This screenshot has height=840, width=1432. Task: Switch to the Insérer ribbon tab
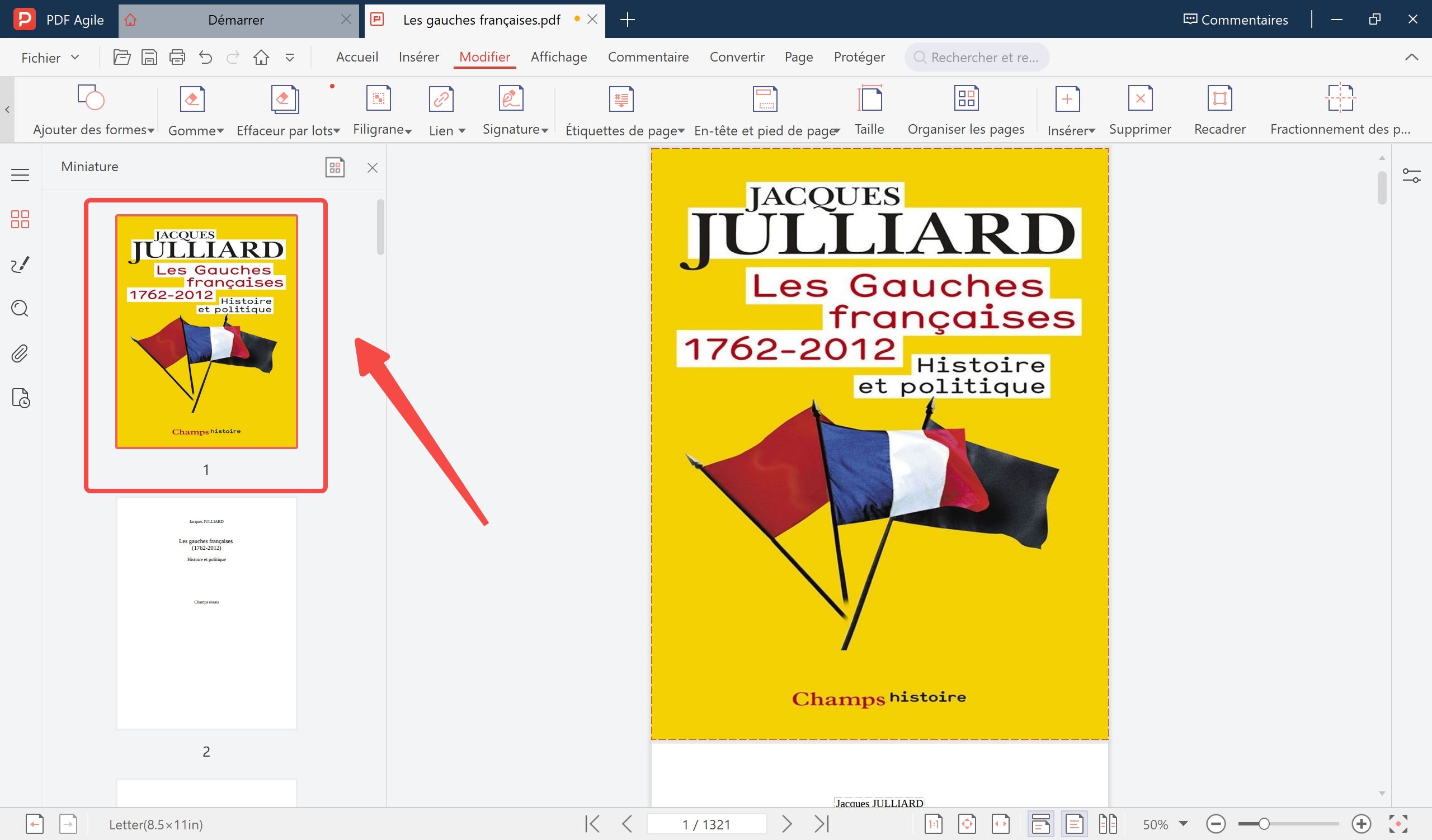click(419, 57)
